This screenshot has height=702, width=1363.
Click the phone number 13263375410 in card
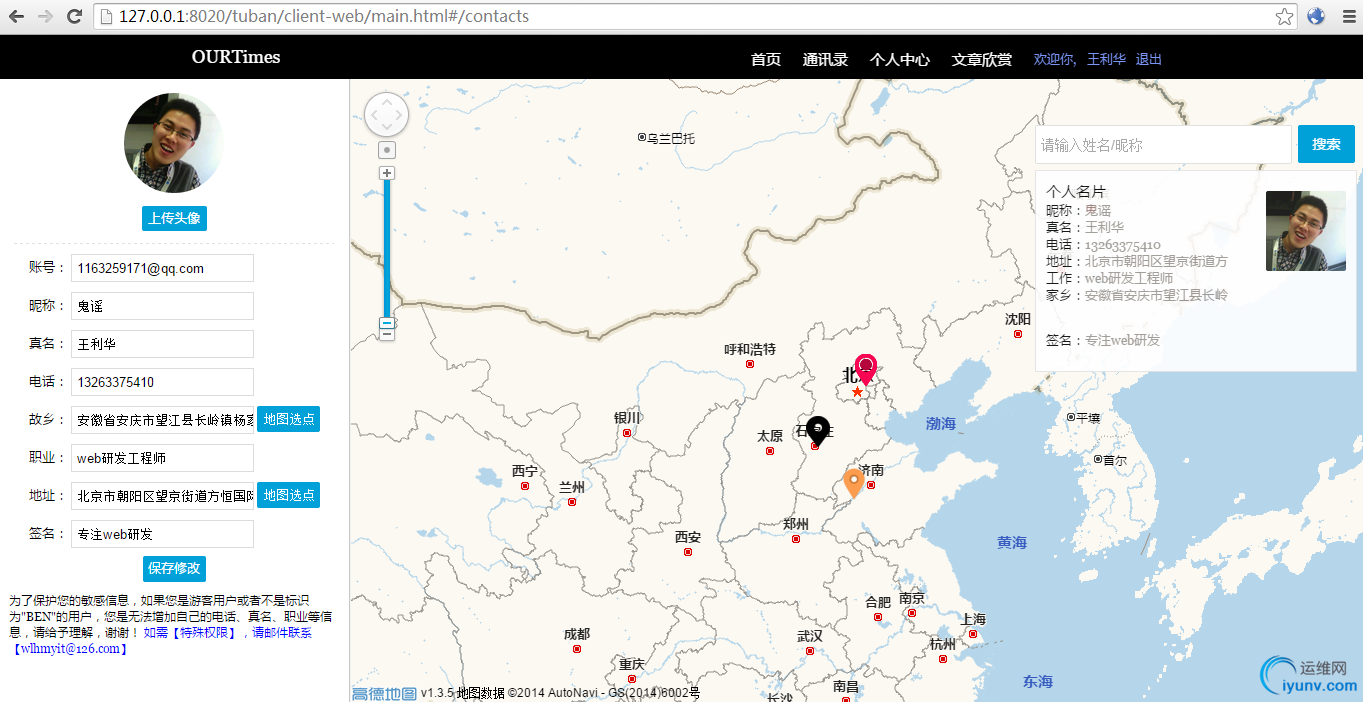(x=1123, y=245)
